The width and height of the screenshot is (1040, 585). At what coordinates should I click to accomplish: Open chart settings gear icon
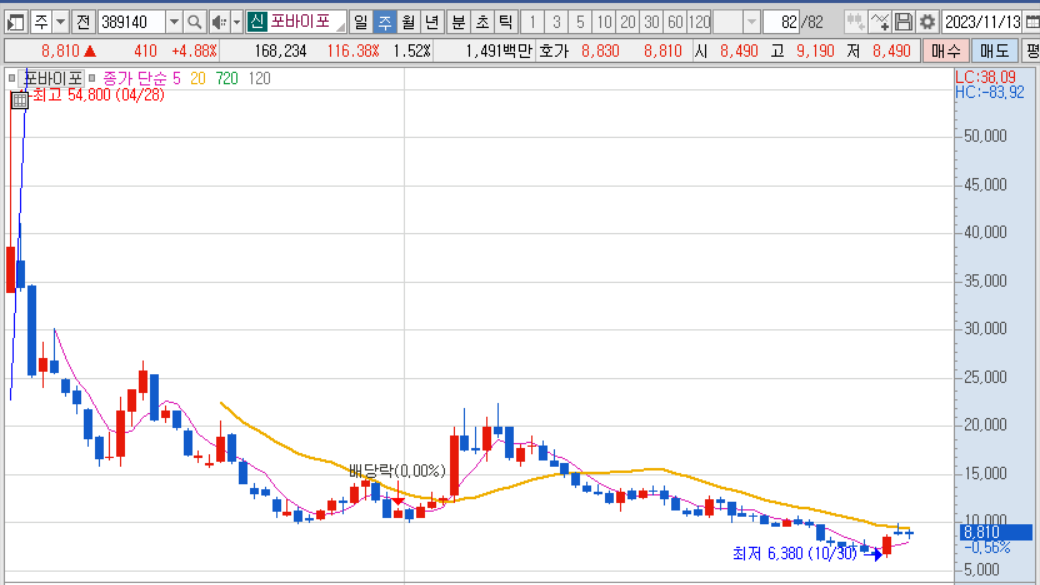point(927,23)
